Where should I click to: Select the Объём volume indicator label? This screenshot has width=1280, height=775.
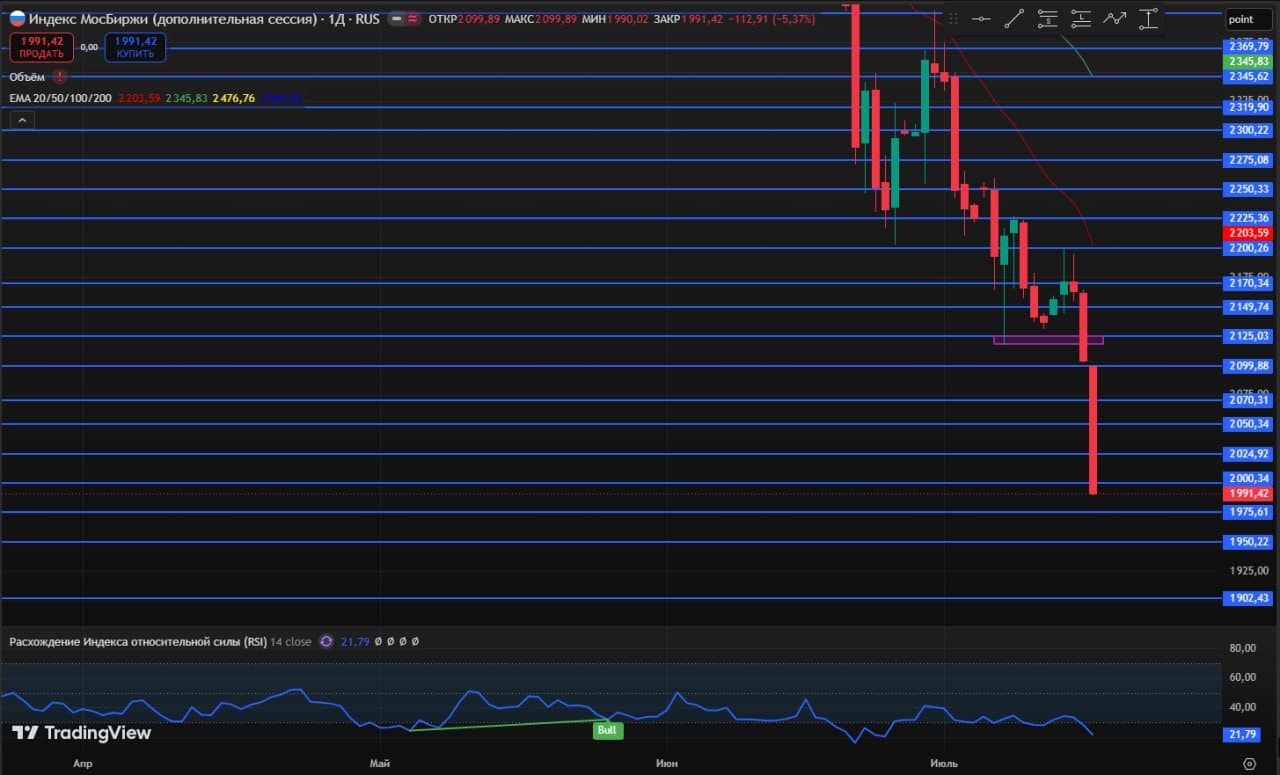point(28,76)
